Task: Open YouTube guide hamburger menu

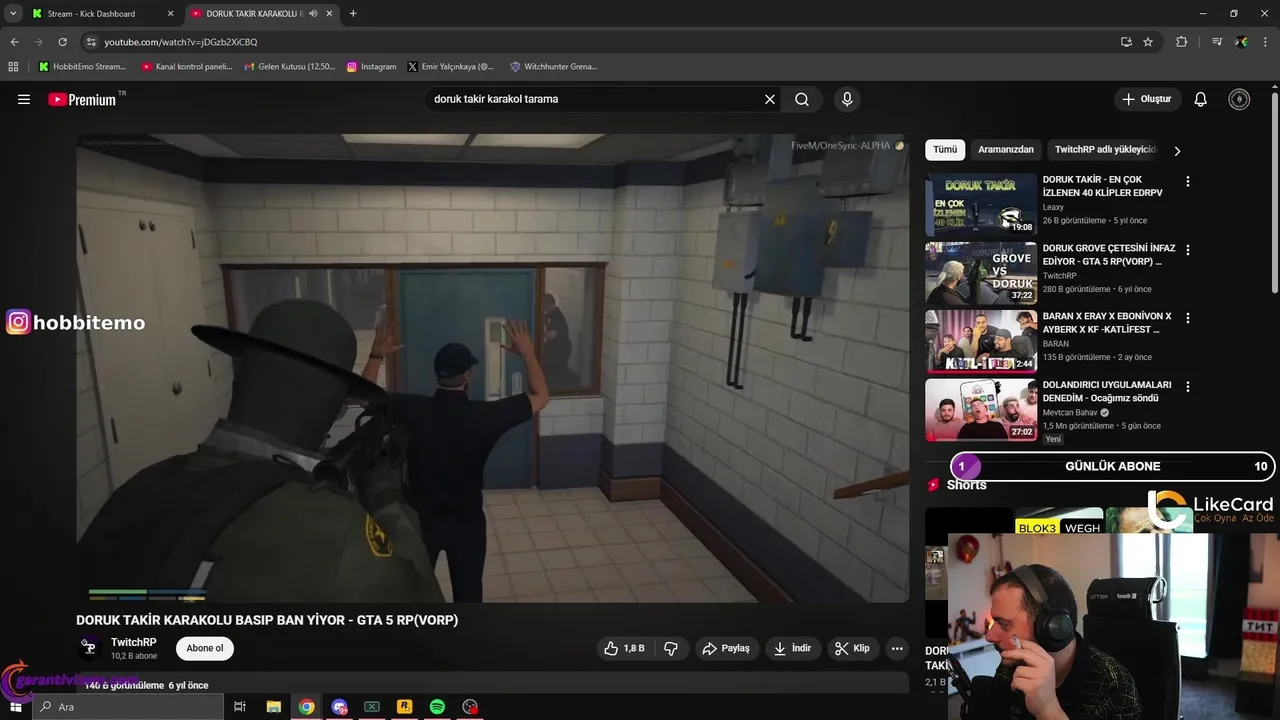Action: [x=24, y=99]
